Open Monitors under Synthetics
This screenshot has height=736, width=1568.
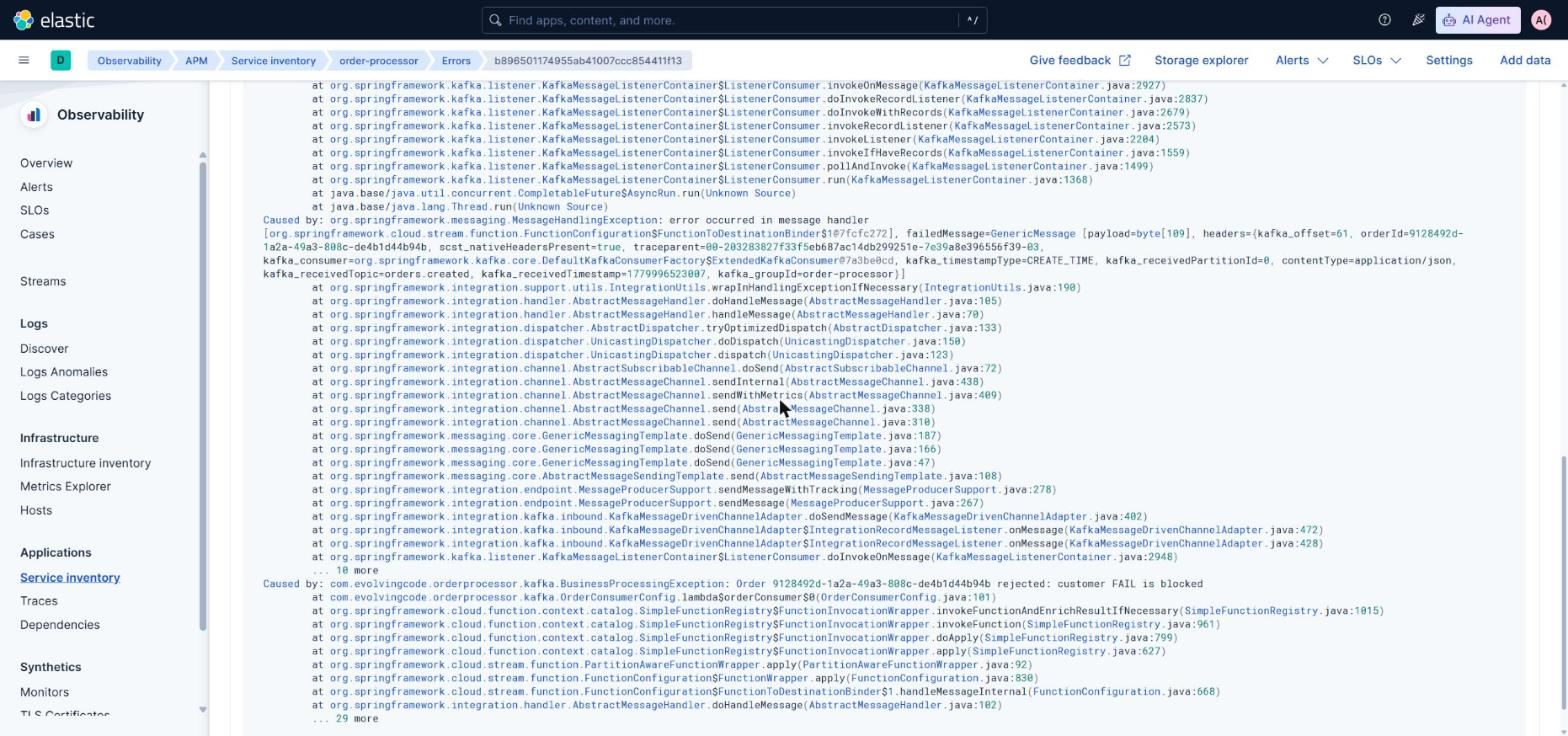pos(44,692)
